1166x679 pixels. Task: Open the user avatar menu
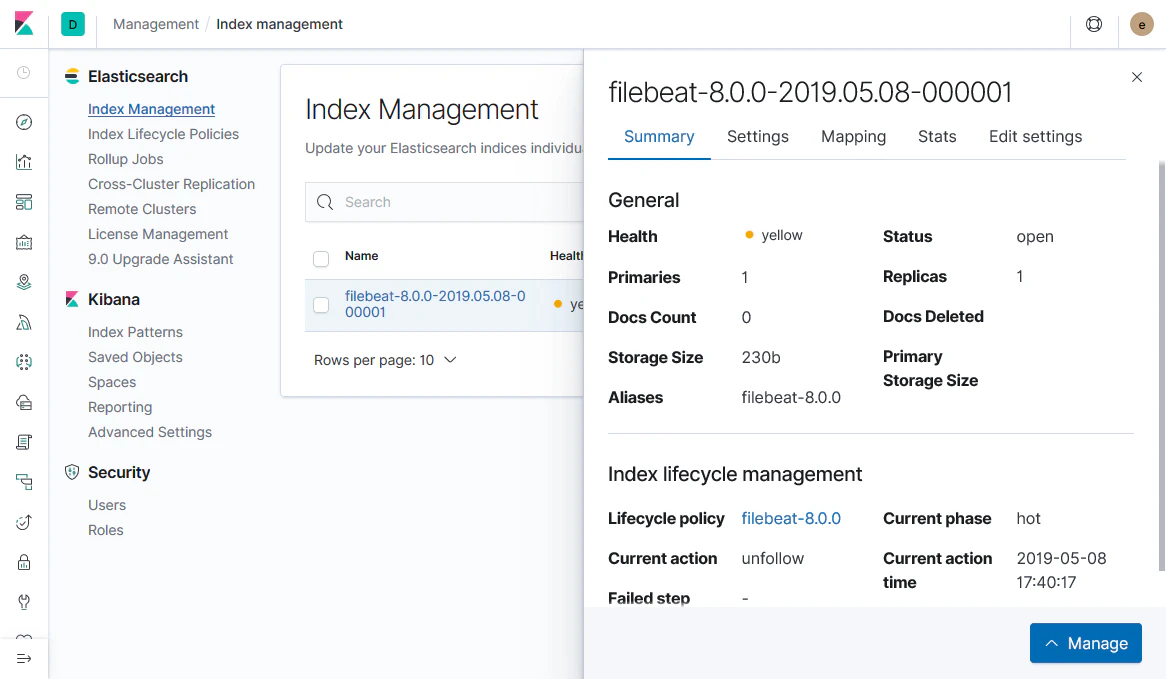[1141, 24]
